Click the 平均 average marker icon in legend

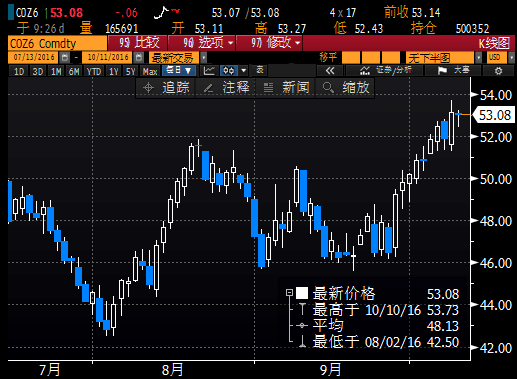tap(302, 325)
